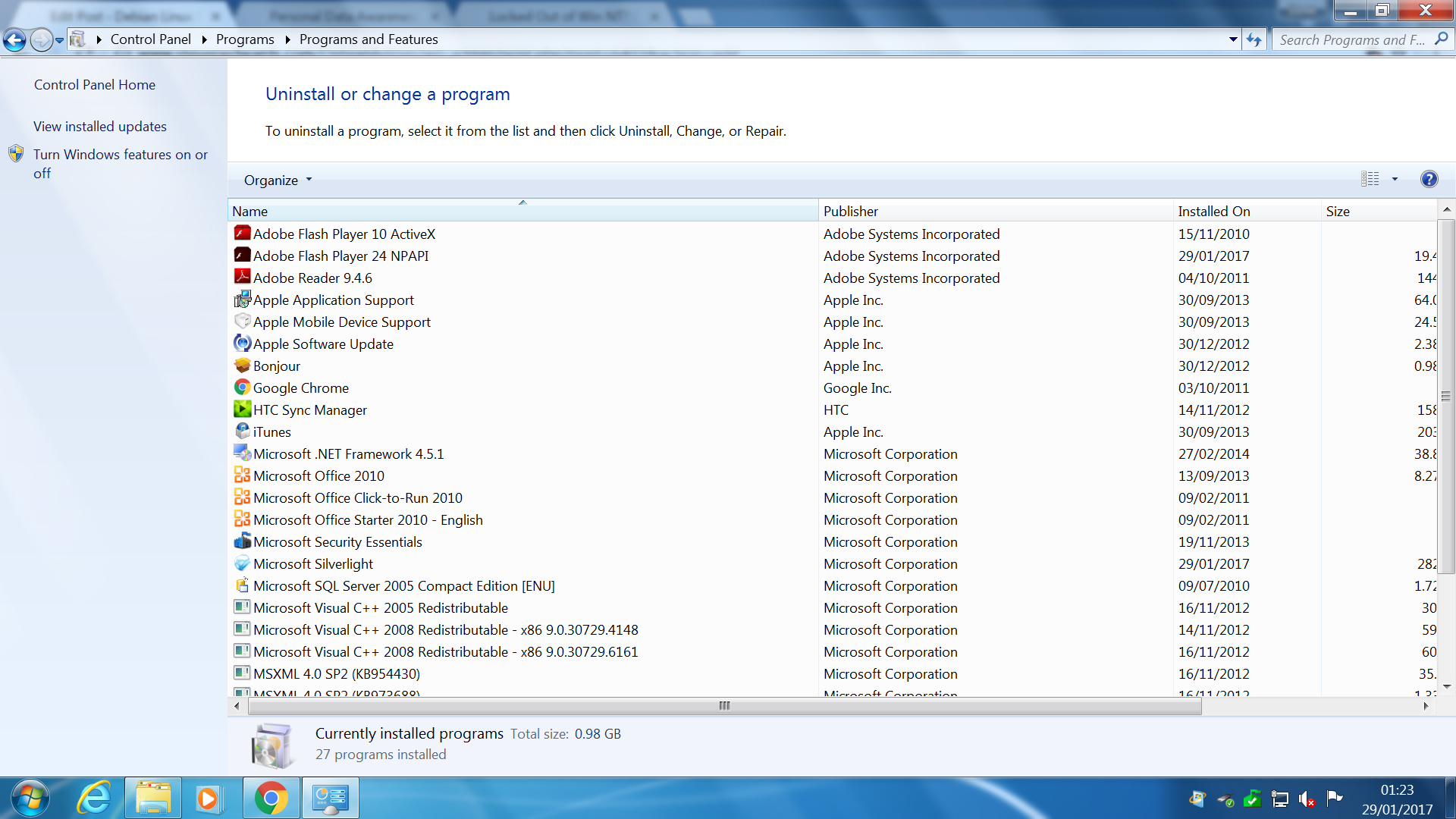Viewport: 1456px width, 819px height.
Task: Select the iTunes icon in list
Action: (242, 431)
